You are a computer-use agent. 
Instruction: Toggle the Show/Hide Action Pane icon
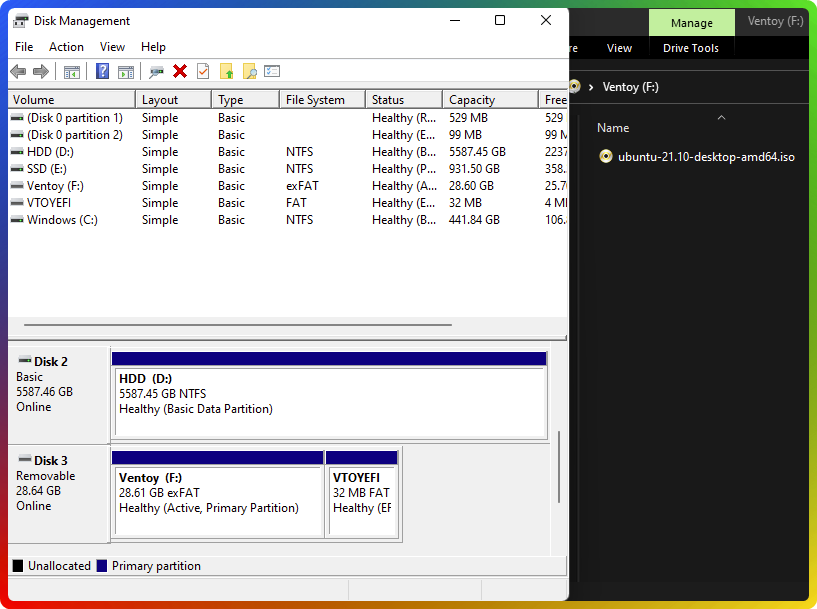(125, 71)
